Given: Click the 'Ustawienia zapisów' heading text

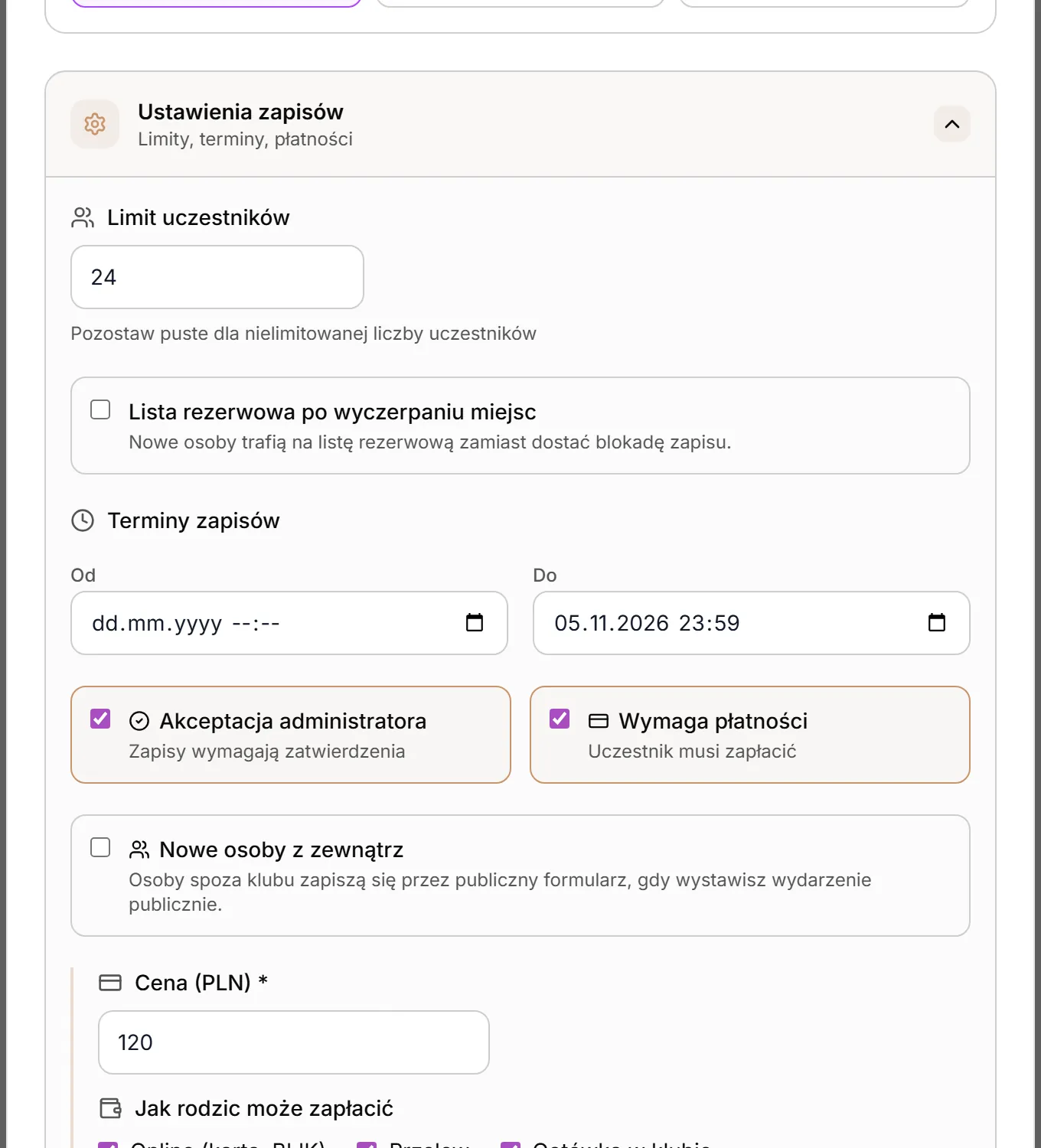Looking at the screenshot, I should [240, 112].
